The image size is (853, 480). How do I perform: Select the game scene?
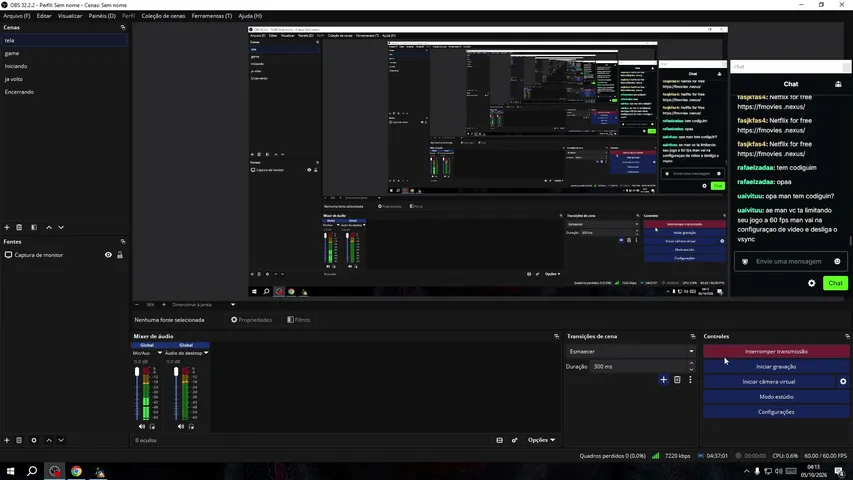[64, 53]
